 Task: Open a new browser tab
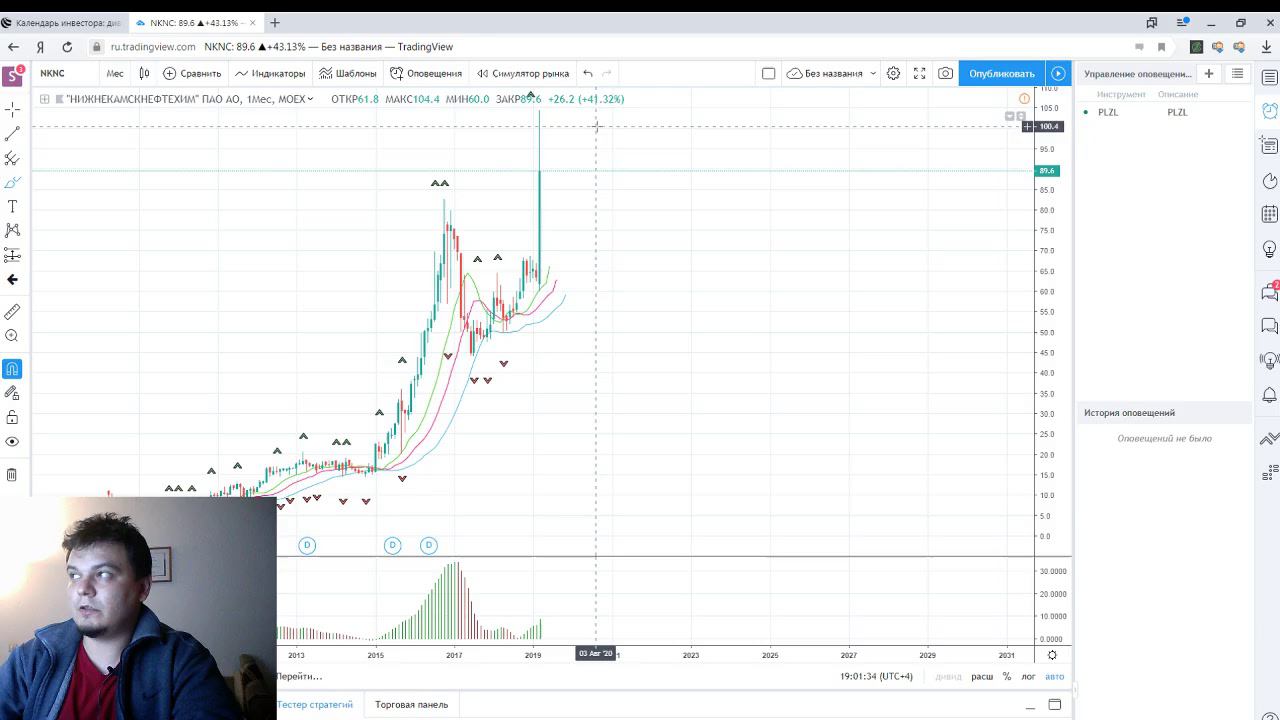pos(275,23)
